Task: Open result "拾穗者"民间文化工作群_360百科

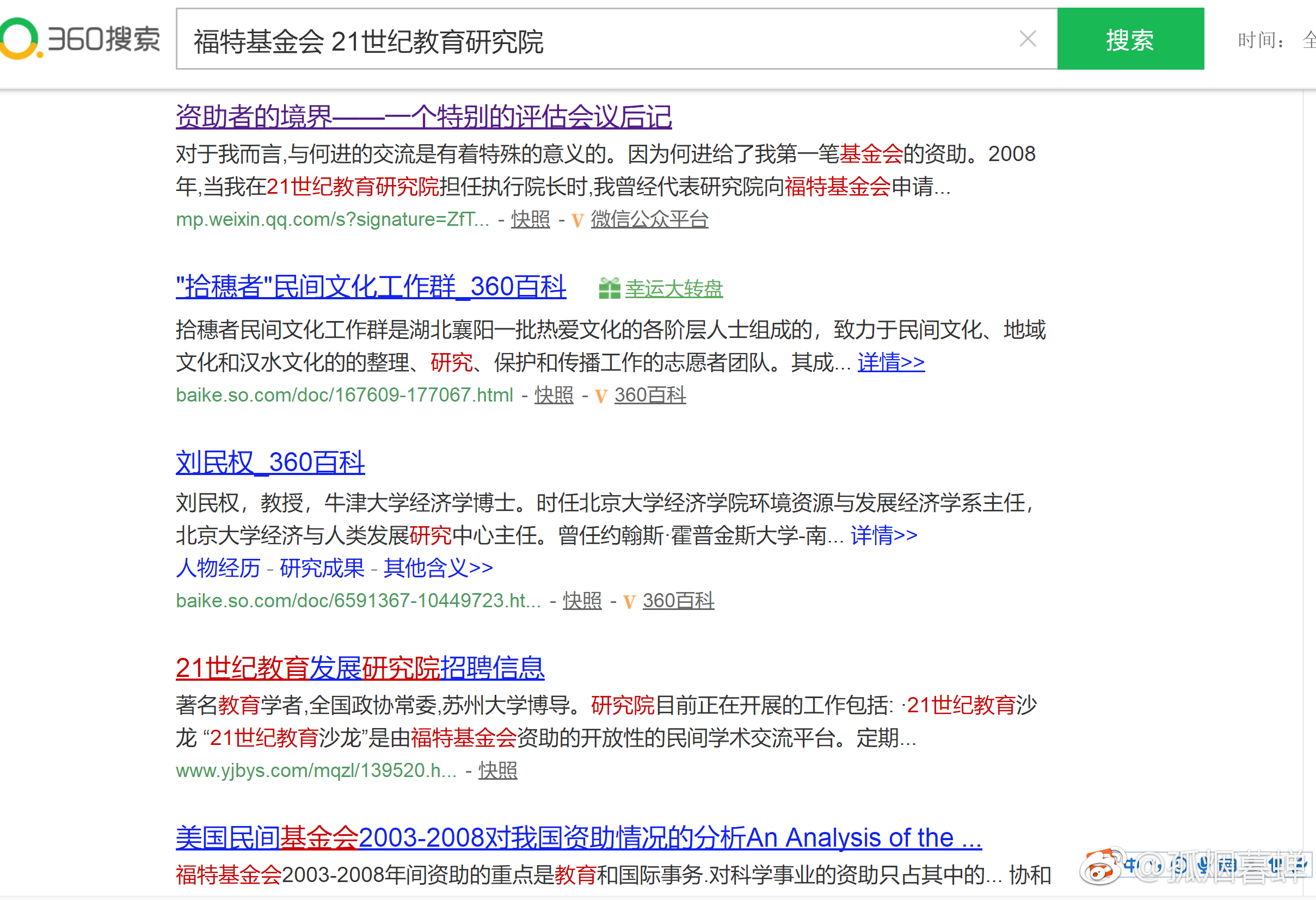Action: click(371, 286)
